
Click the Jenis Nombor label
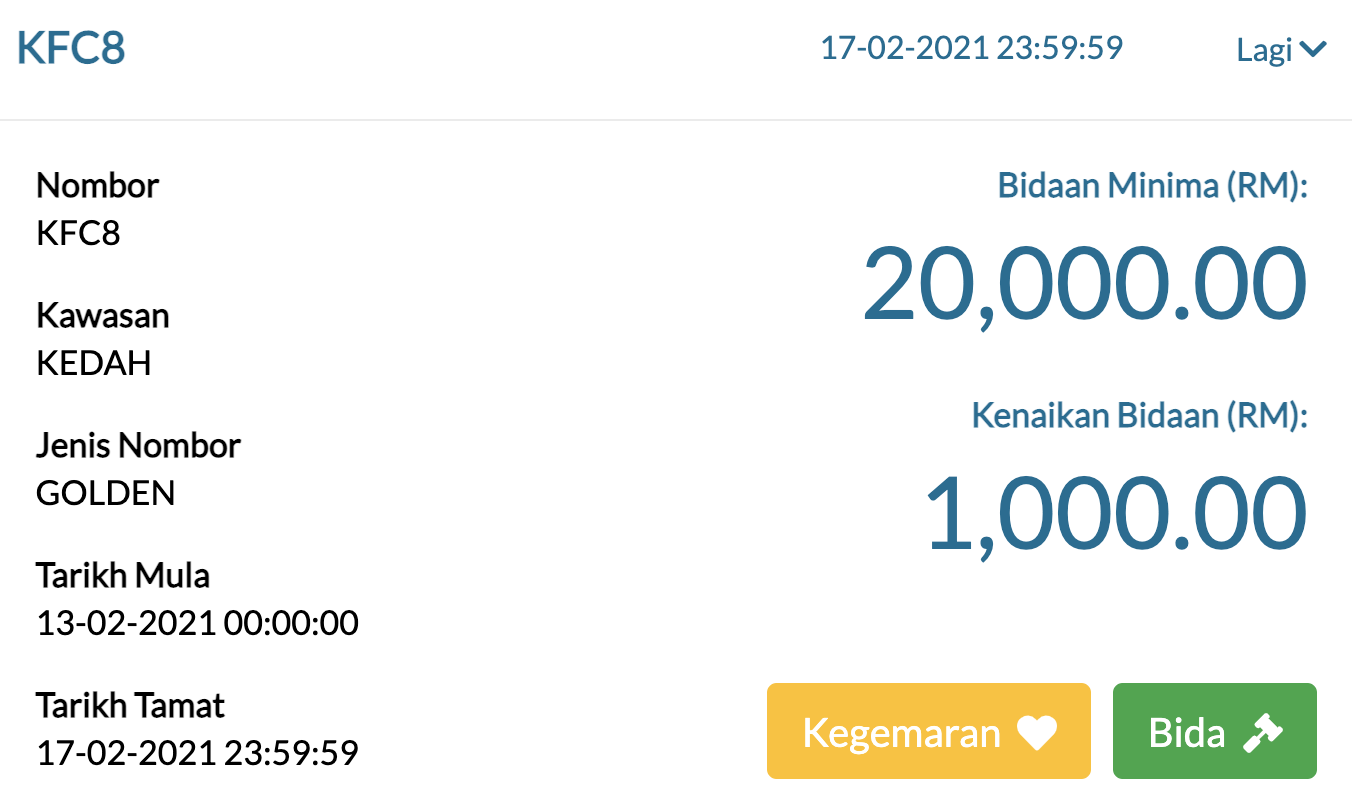(138, 445)
